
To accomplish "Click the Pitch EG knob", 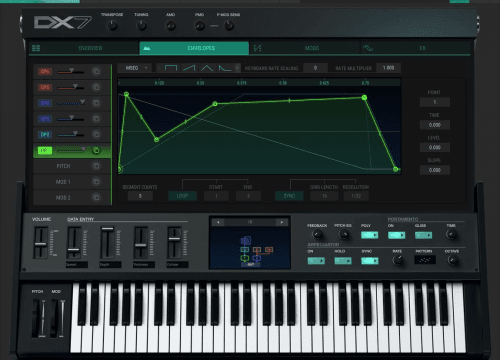I will [x=343, y=234].
